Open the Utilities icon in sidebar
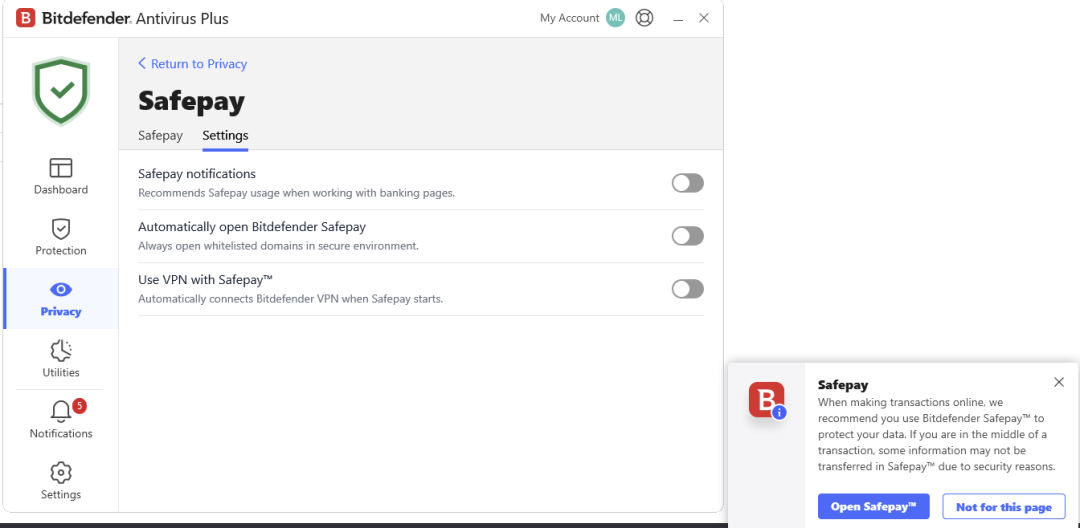 coord(61,350)
